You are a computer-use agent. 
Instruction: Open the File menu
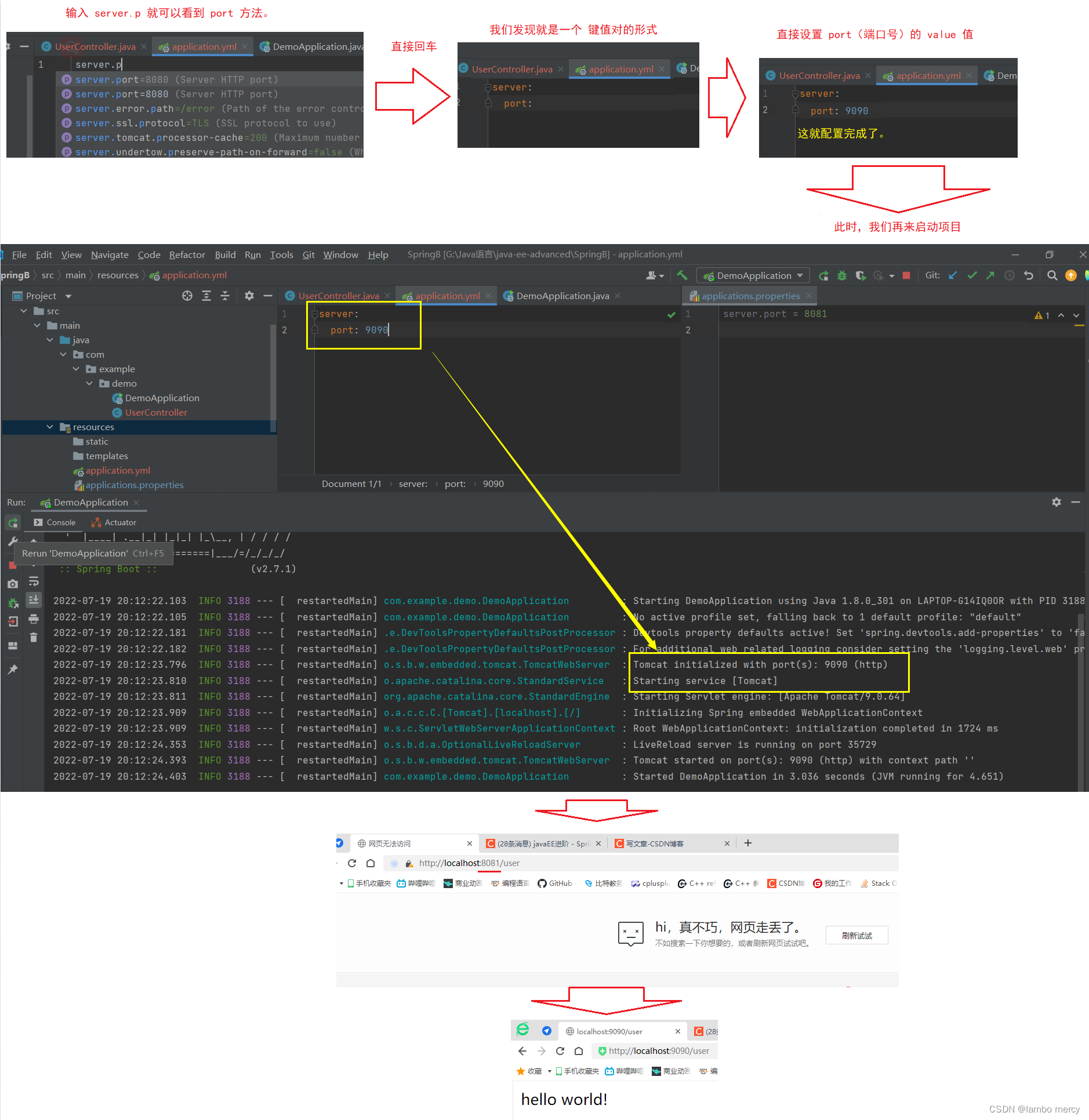click(x=19, y=255)
